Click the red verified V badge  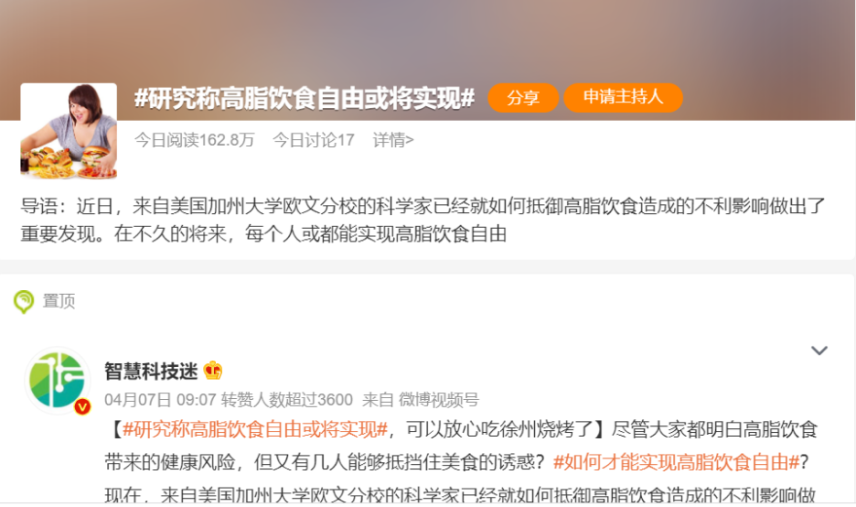tap(82, 407)
